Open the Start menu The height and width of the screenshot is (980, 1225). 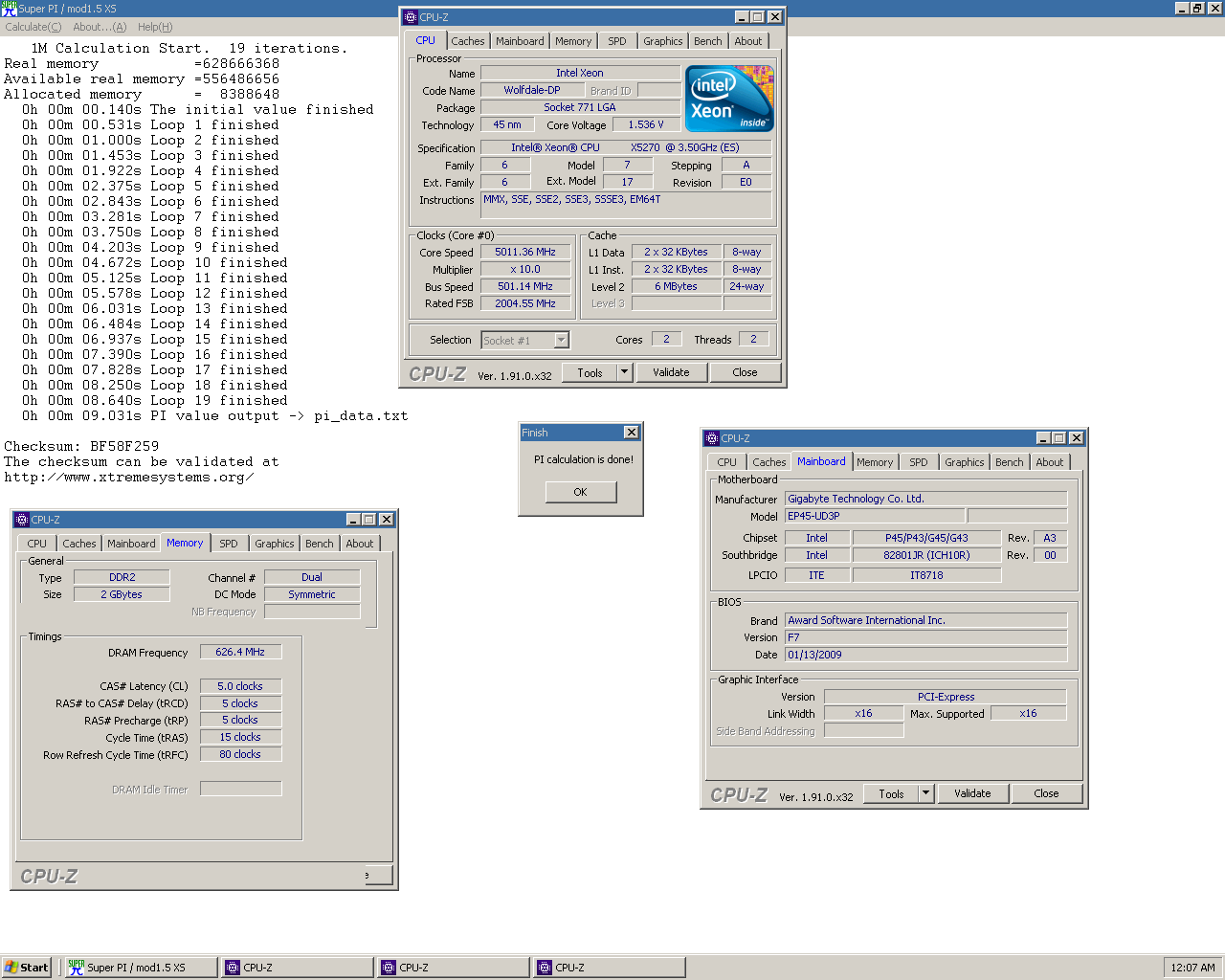pos(26,968)
